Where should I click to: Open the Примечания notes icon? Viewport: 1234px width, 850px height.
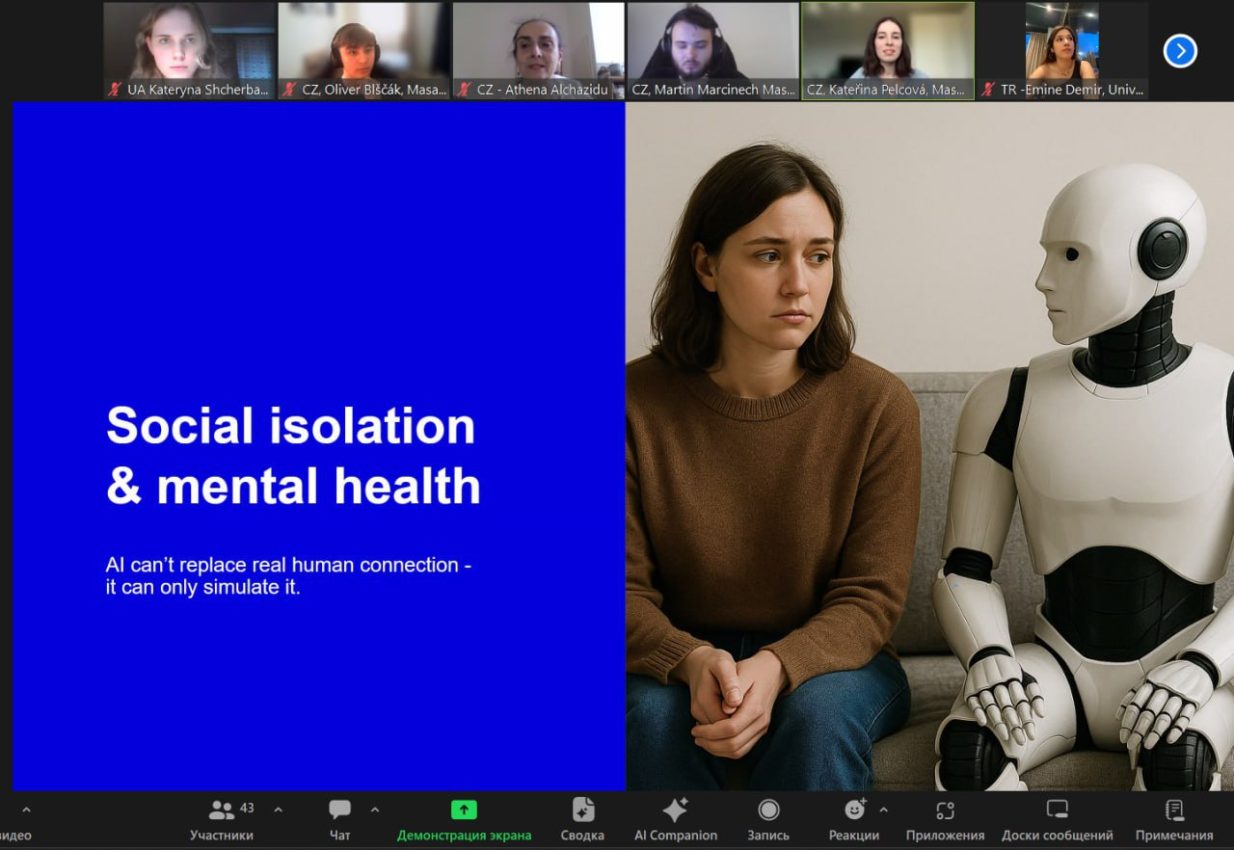click(x=1174, y=810)
